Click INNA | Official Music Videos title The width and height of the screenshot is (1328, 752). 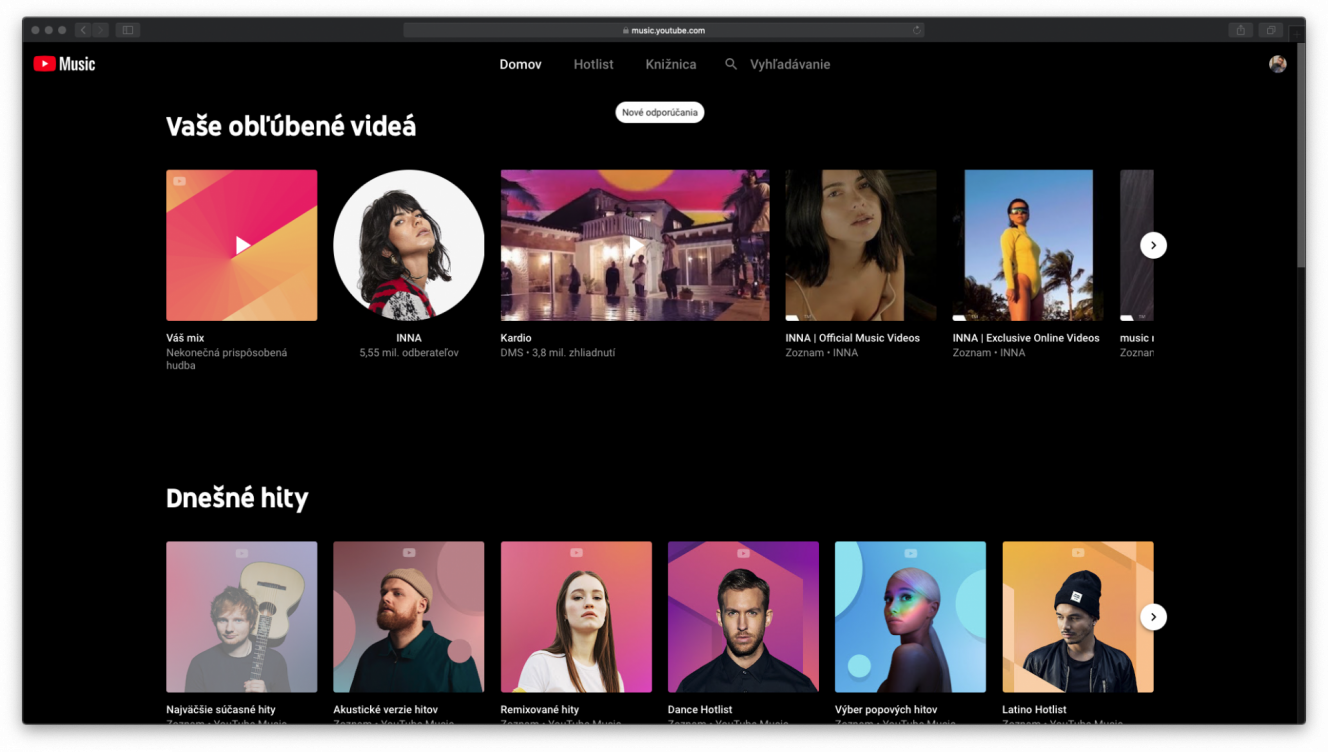click(x=853, y=338)
